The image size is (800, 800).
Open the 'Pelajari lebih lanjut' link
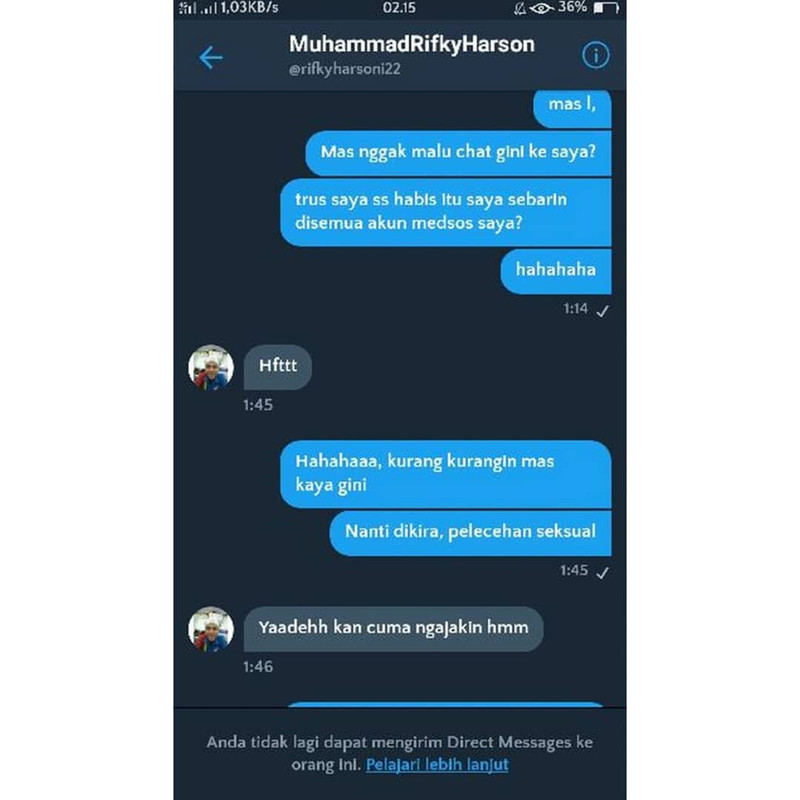[x=437, y=765]
